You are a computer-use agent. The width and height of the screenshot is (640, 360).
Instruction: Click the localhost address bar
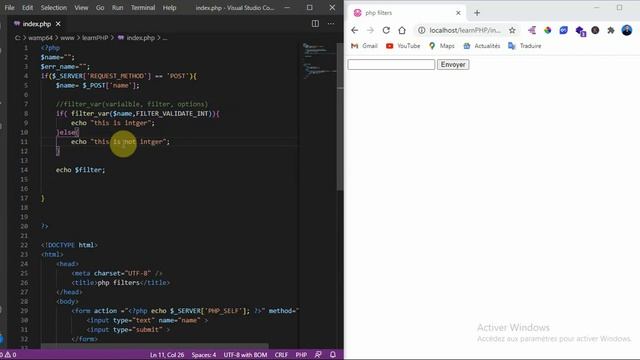(x=465, y=30)
